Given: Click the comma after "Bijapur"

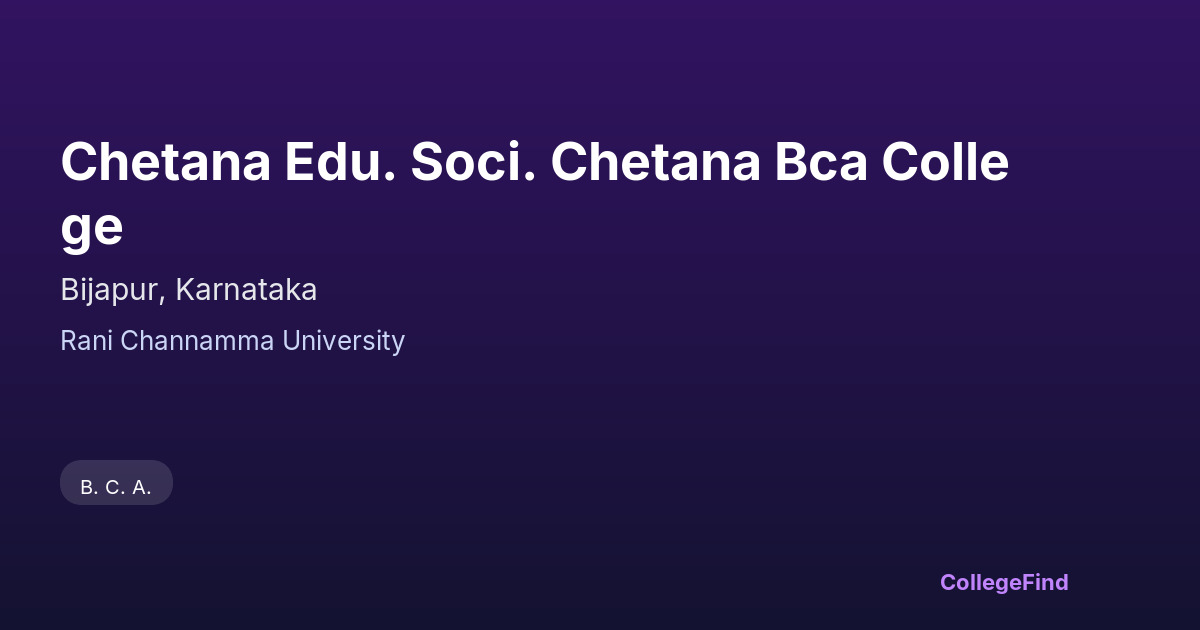Looking at the screenshot, I should coord(165,298).
